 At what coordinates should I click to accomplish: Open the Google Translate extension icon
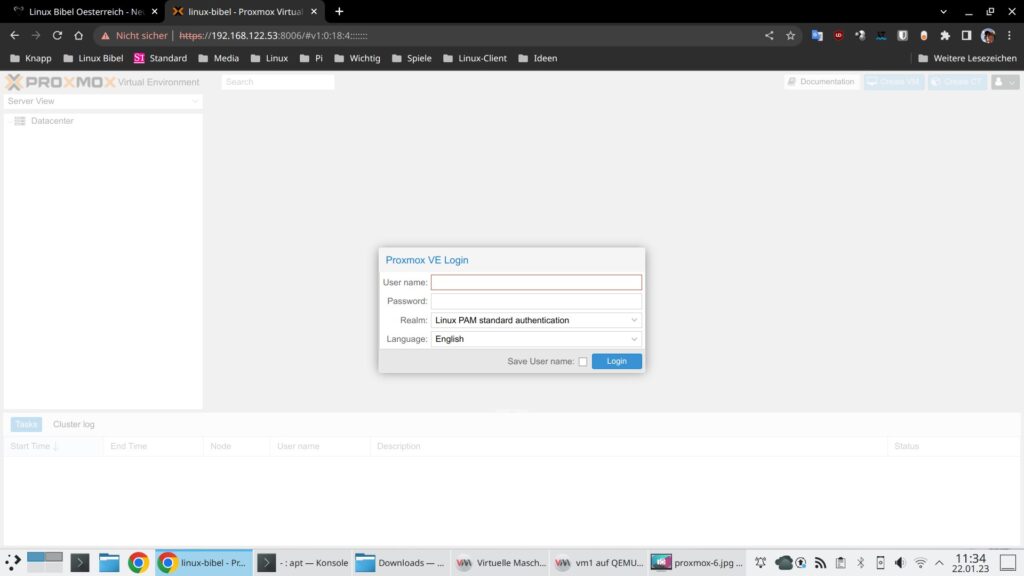(817, 35)
